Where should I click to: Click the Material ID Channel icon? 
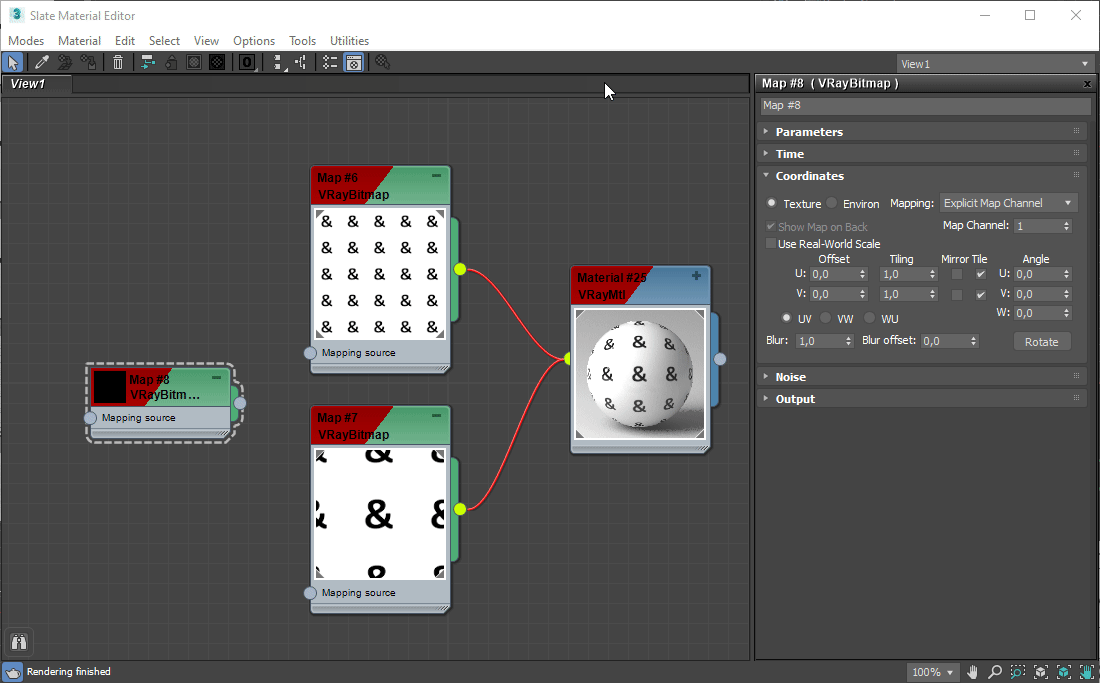[245, 62]
